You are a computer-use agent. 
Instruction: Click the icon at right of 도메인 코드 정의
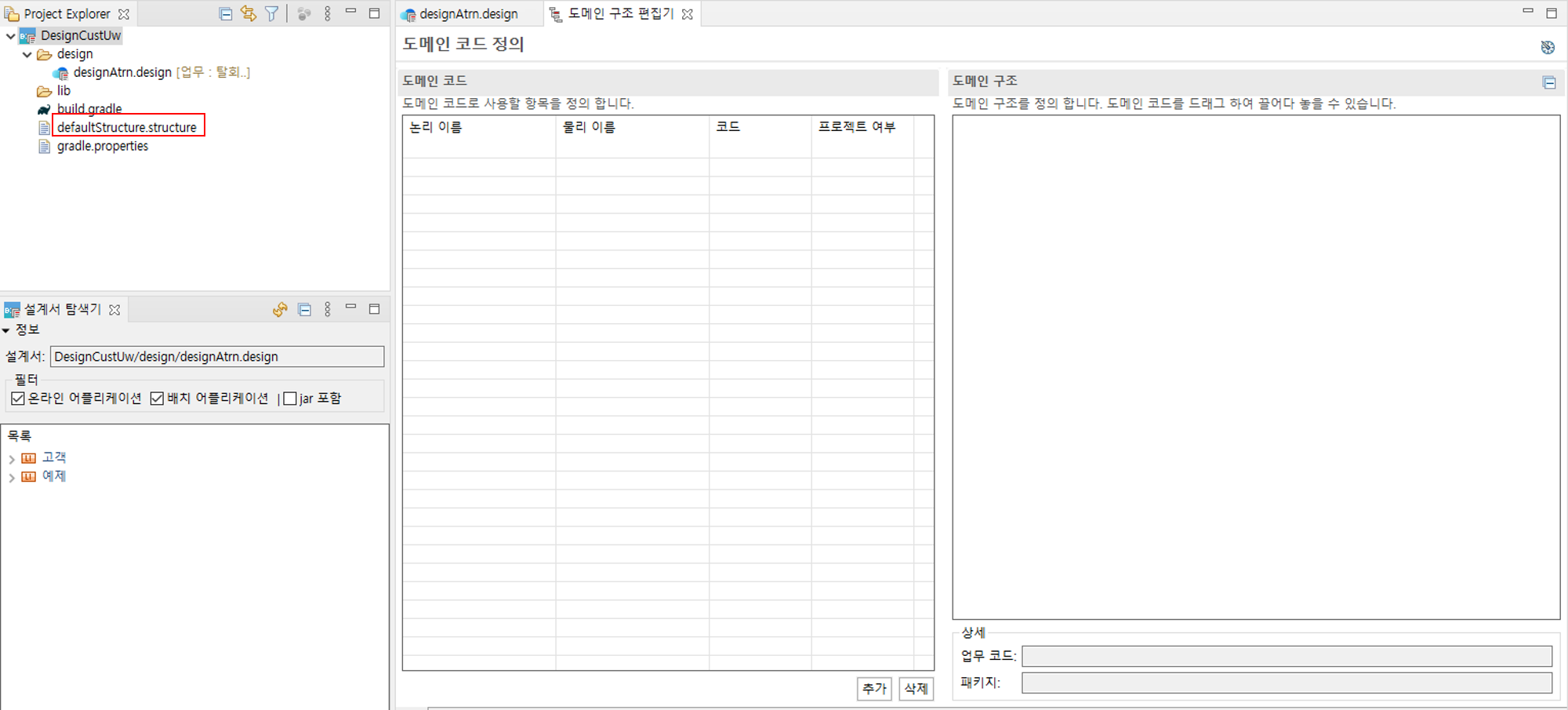(x=1548, y=47)
